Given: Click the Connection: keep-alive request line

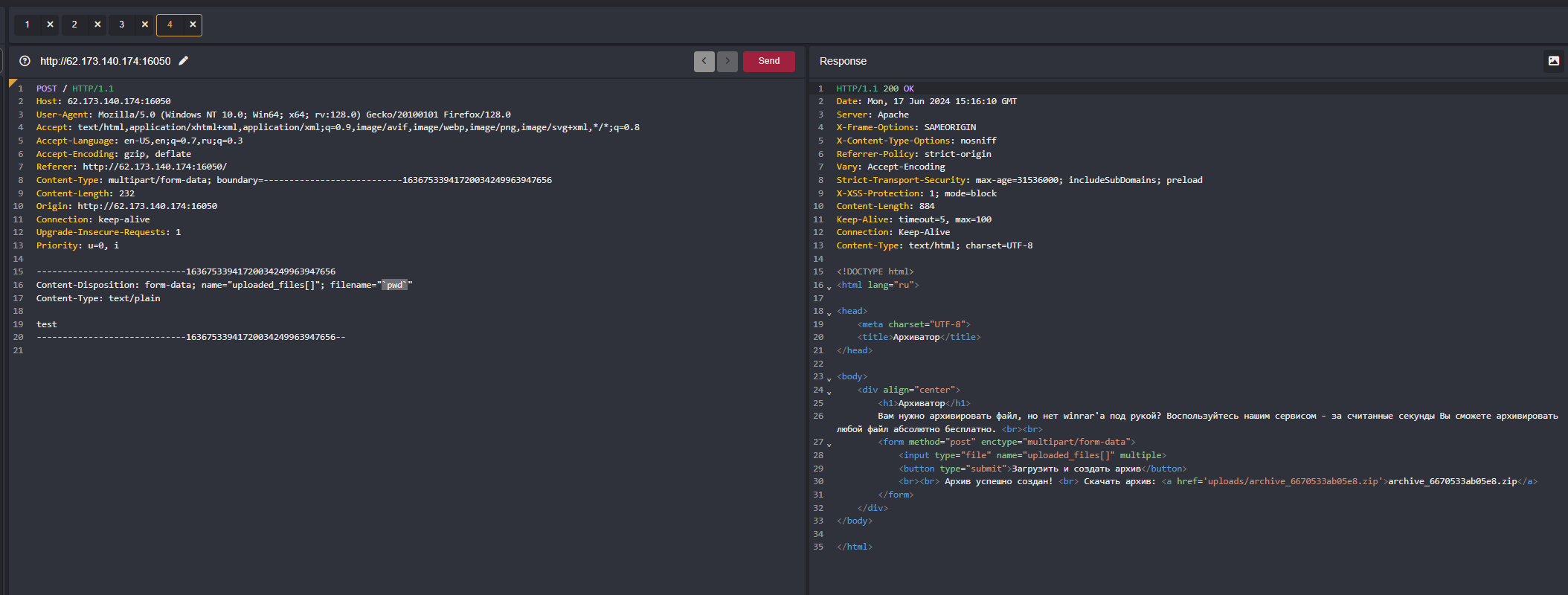Looking at the screenshot, I should (93, 219).
